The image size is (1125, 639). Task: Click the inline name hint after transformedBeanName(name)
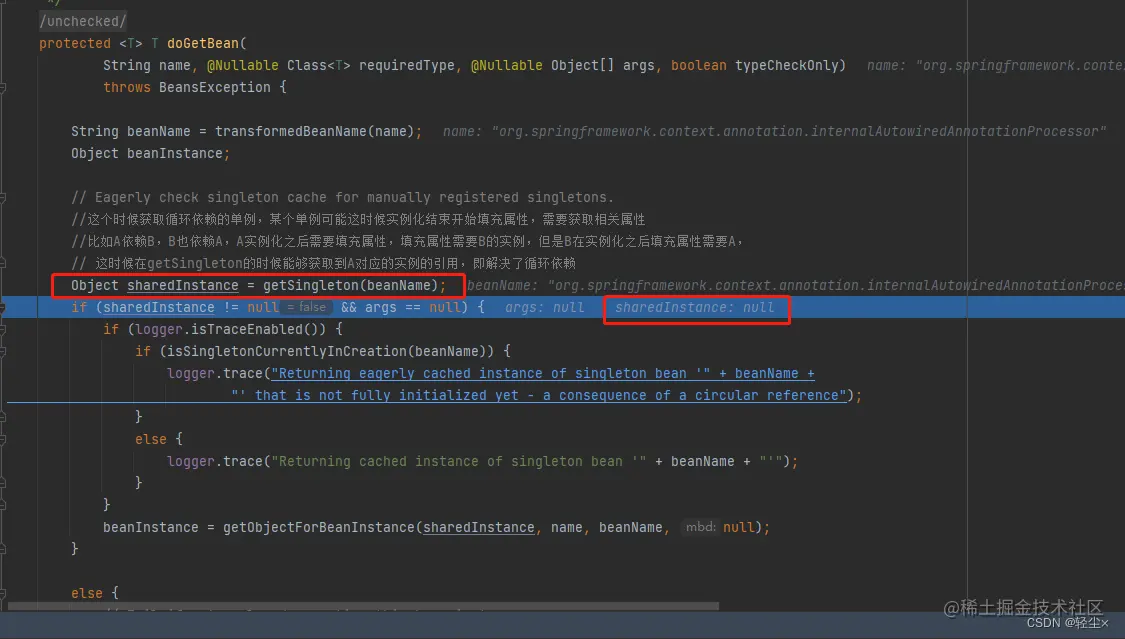[774, 131]
